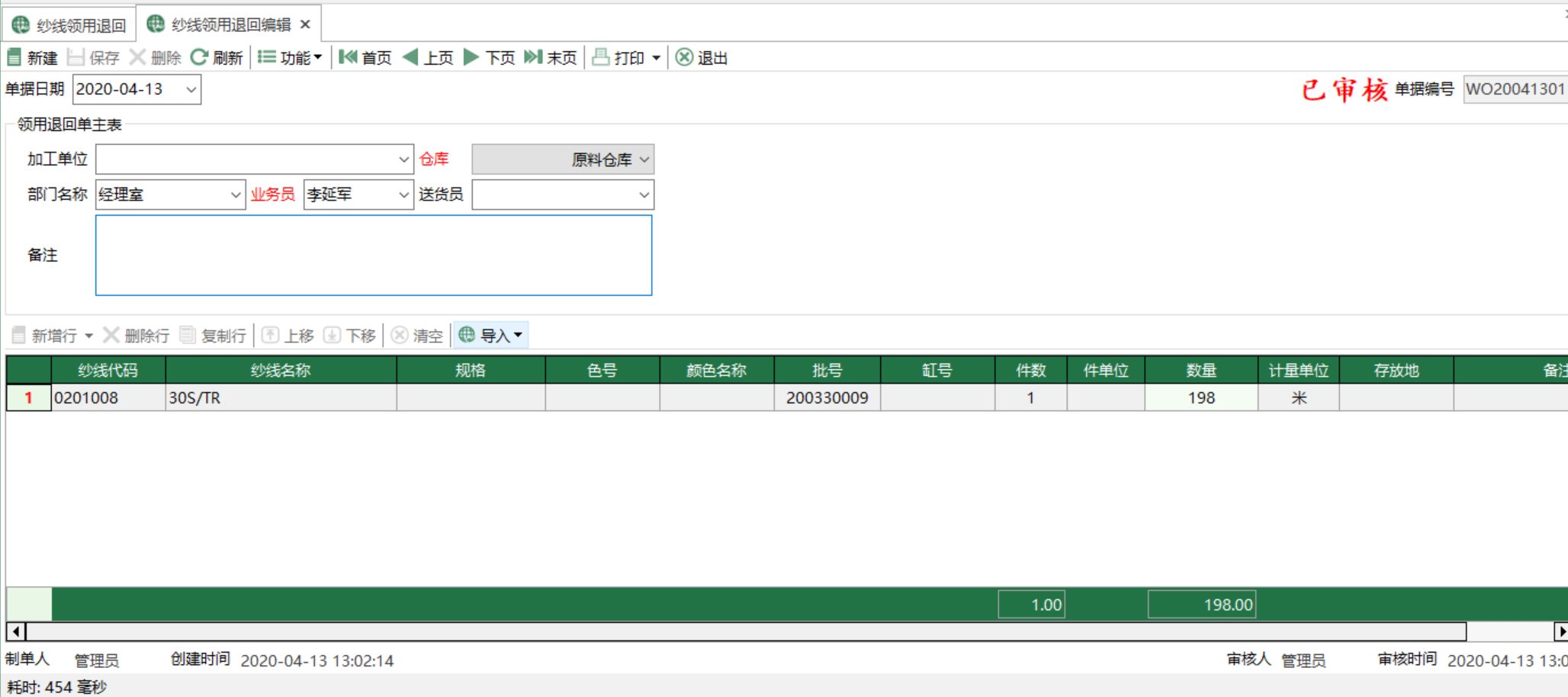Click the 件数 column header
The image size is (1568, 697).
click(1031, 370)
